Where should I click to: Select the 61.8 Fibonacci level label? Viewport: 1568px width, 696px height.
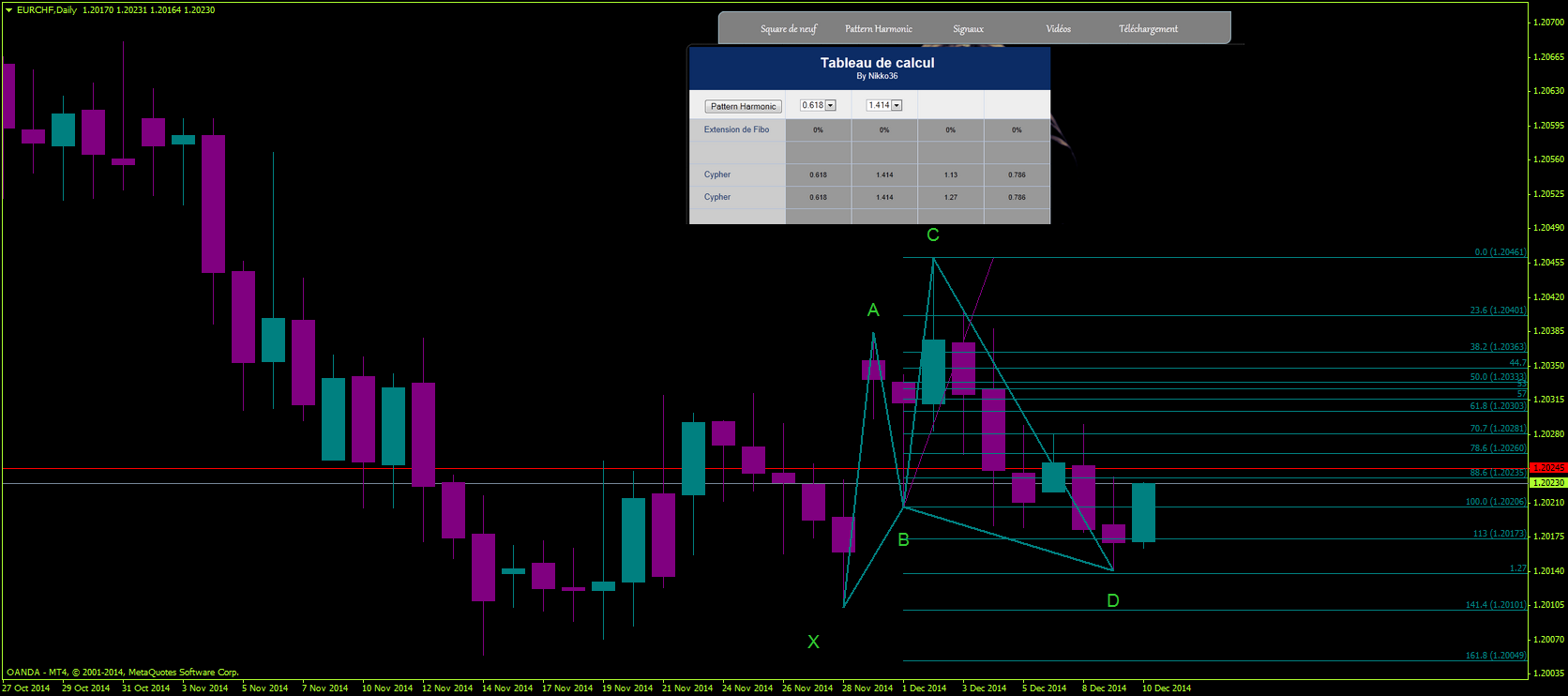coord(1498,405)
